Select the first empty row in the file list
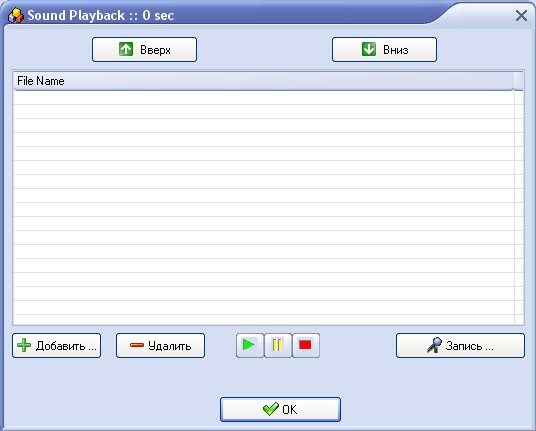536x431 pixels. [x=264, y=98]
